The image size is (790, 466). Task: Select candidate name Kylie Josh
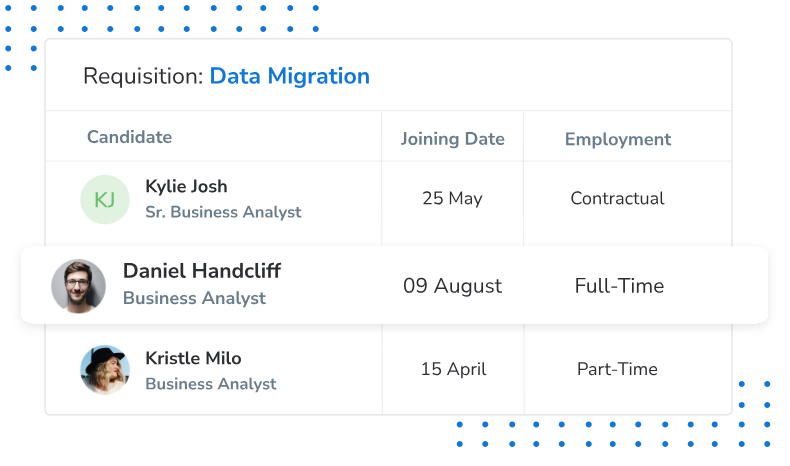(186, 186)
